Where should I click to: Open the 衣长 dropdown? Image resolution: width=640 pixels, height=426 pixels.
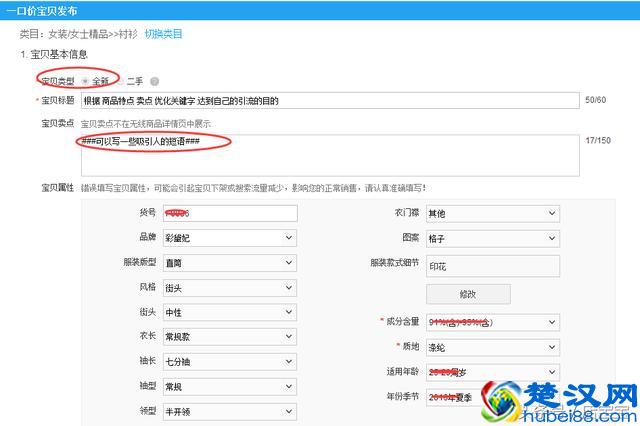pos(229,337)
